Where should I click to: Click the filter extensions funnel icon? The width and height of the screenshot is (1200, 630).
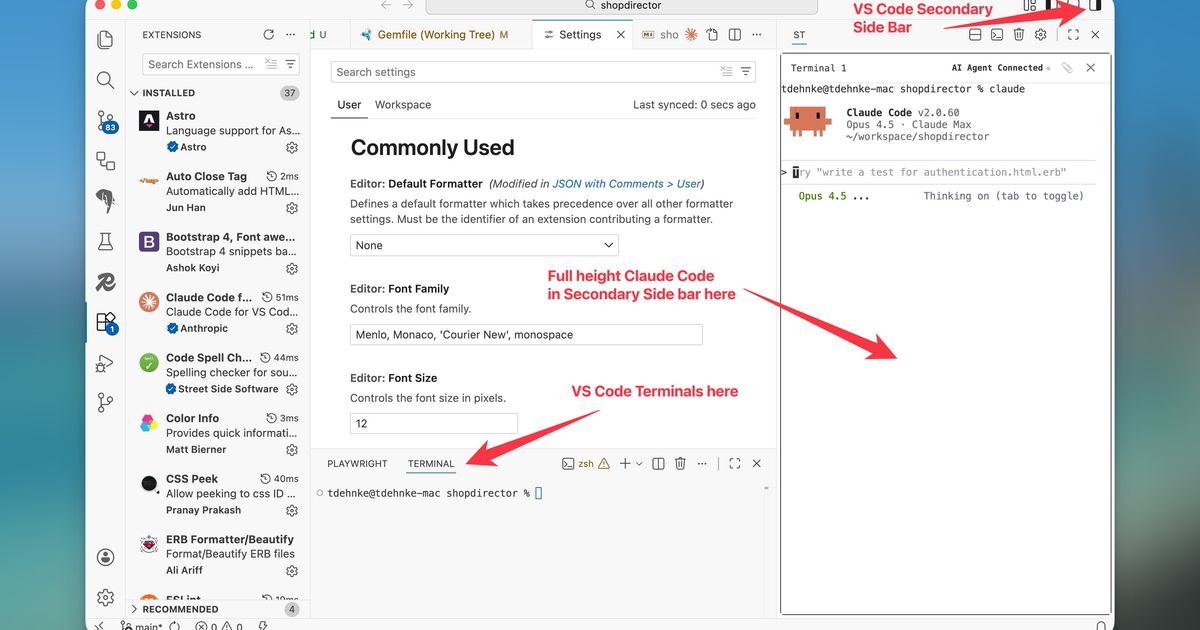(x=291, y=64)
